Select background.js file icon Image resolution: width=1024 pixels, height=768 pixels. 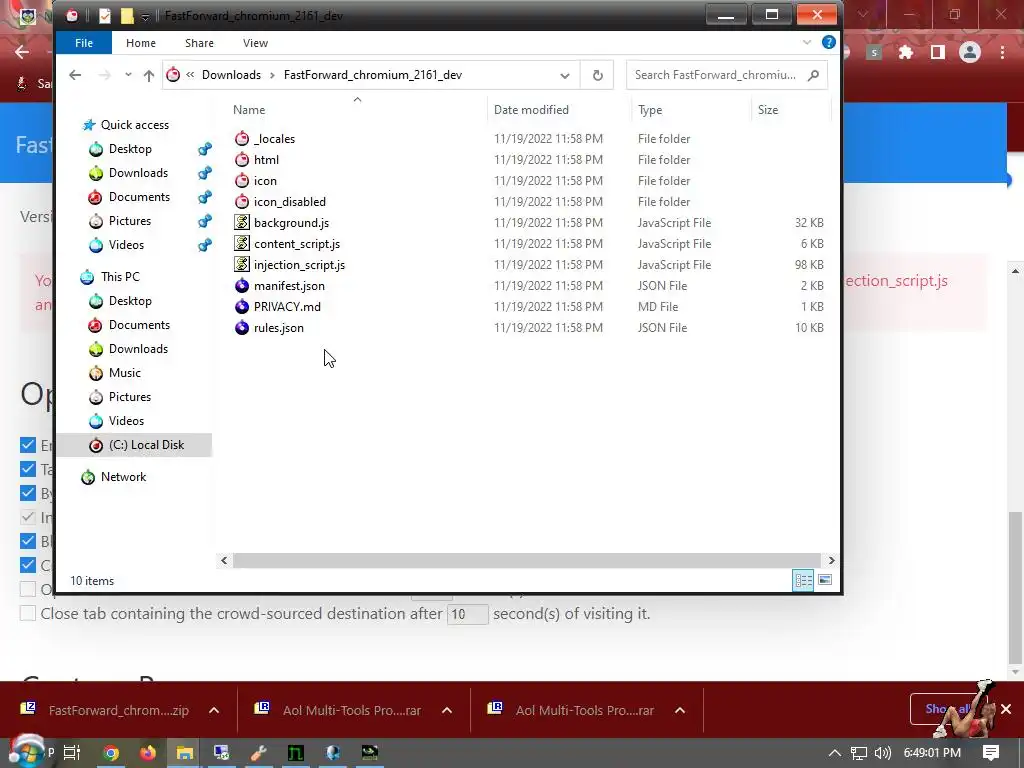[242, 222]
